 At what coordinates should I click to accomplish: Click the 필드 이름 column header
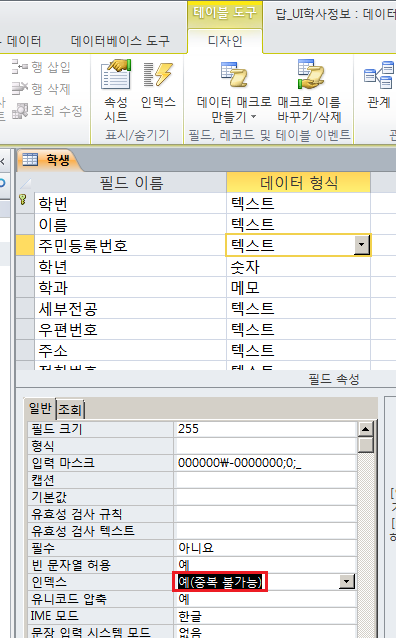[x=131, y=182]
